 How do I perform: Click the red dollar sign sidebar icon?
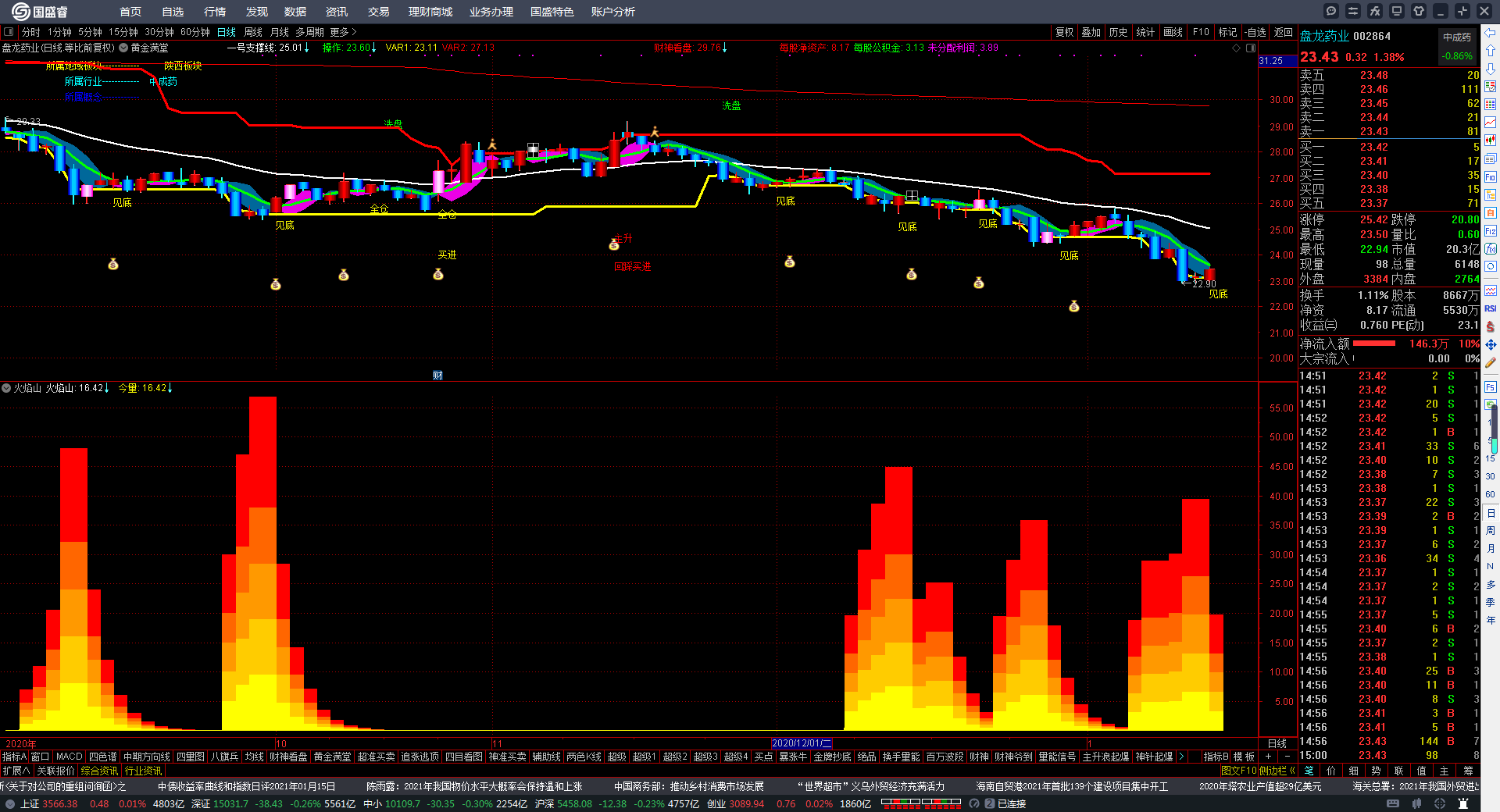click(x=1491, y=326)
